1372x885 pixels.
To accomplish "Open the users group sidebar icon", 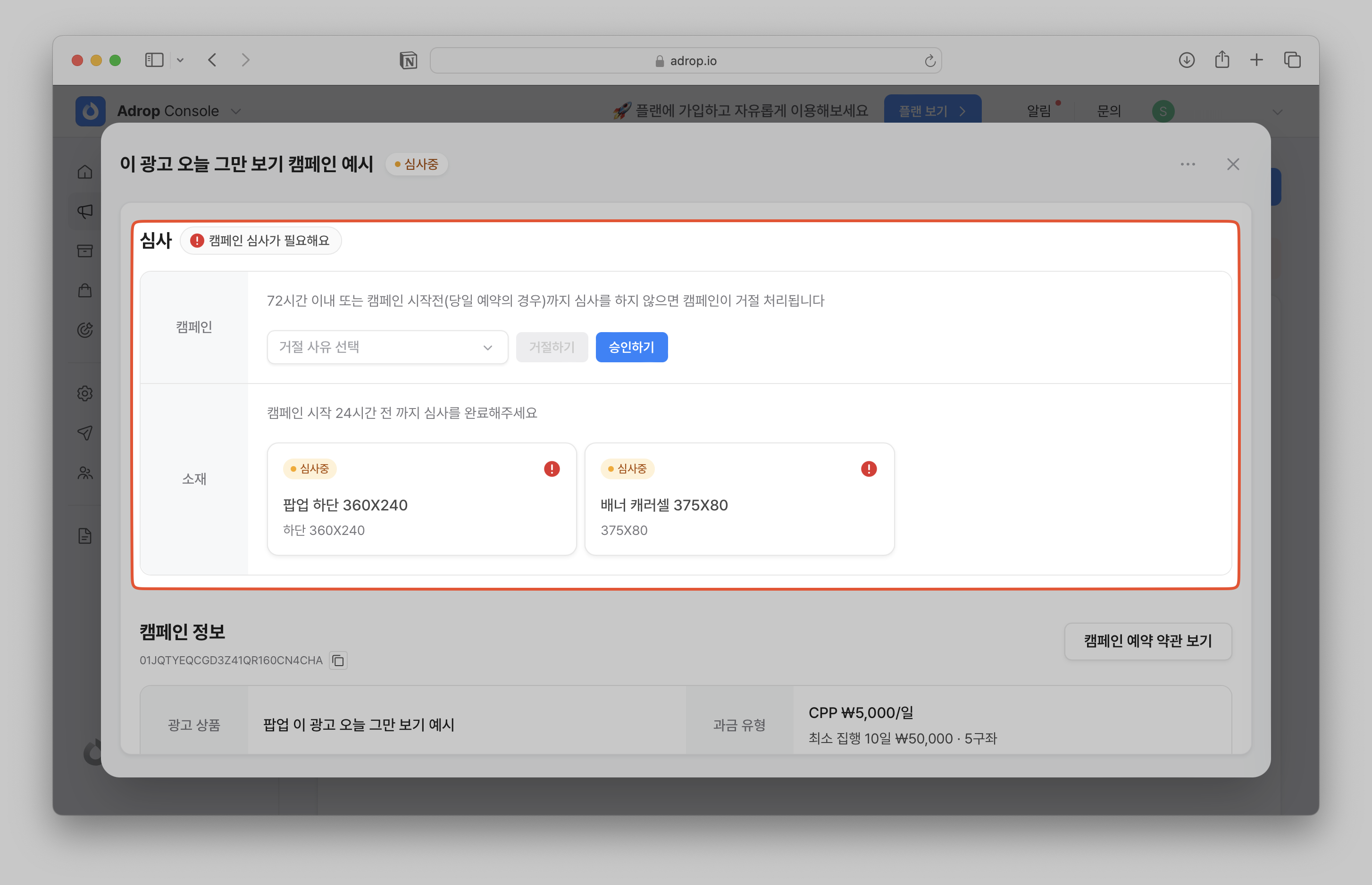I will click(85, 473).
